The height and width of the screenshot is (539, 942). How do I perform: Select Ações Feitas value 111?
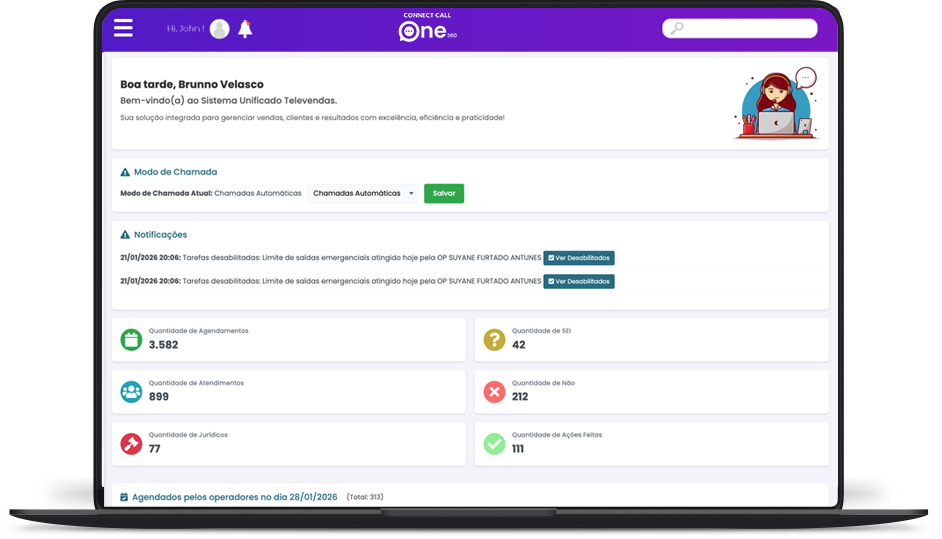518,449
